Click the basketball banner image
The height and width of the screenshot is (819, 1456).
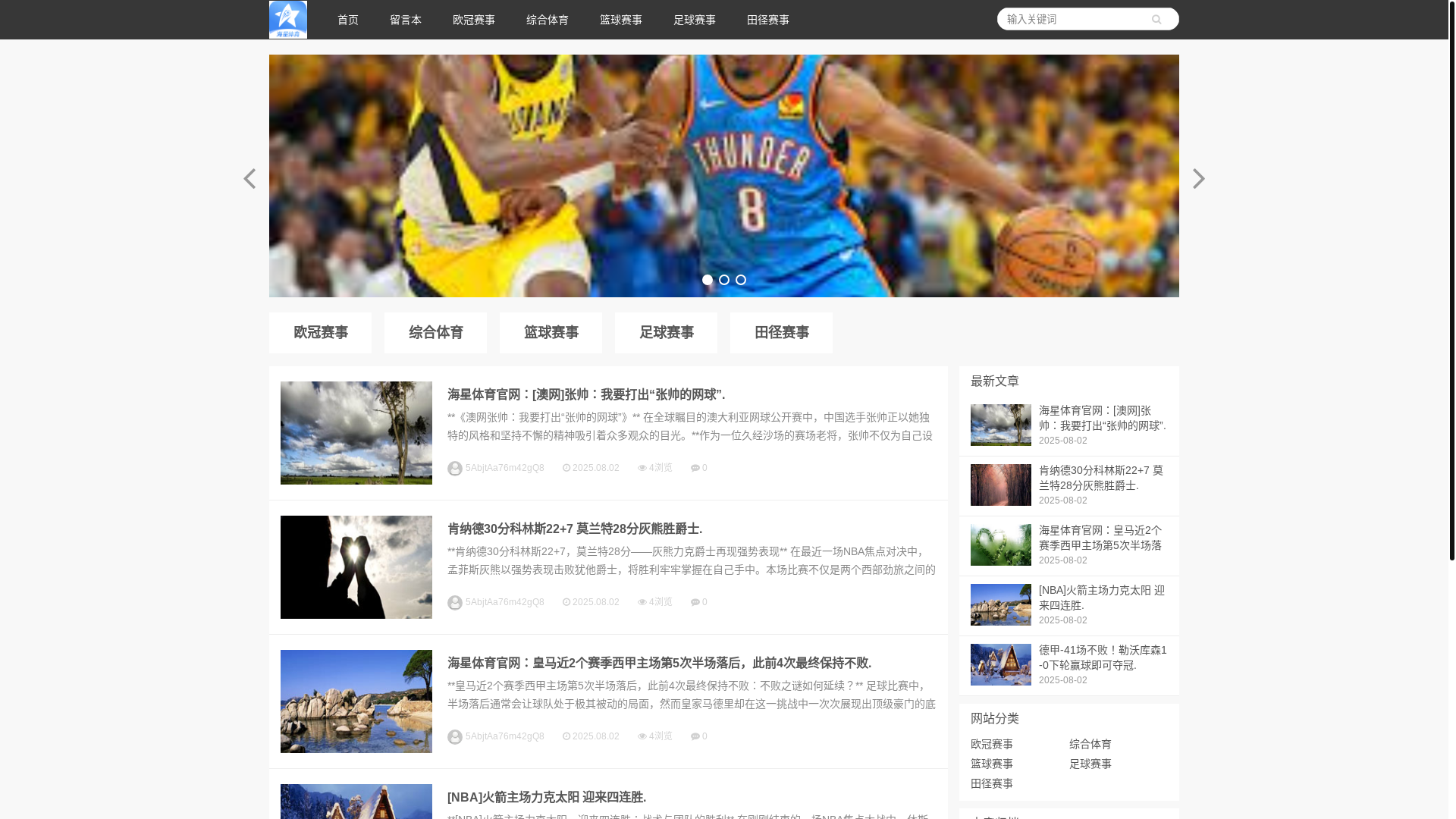coord(724,176)
